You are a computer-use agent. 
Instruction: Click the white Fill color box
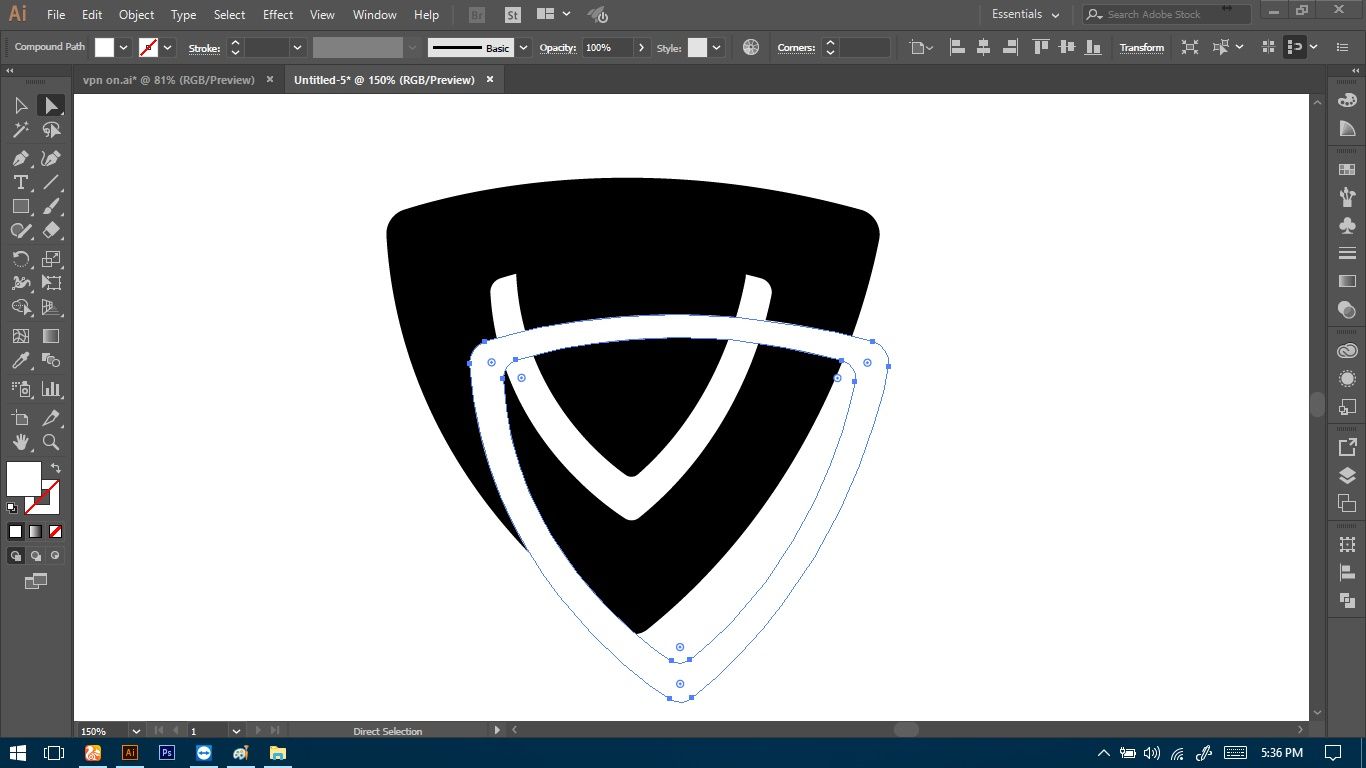(23, 478)
